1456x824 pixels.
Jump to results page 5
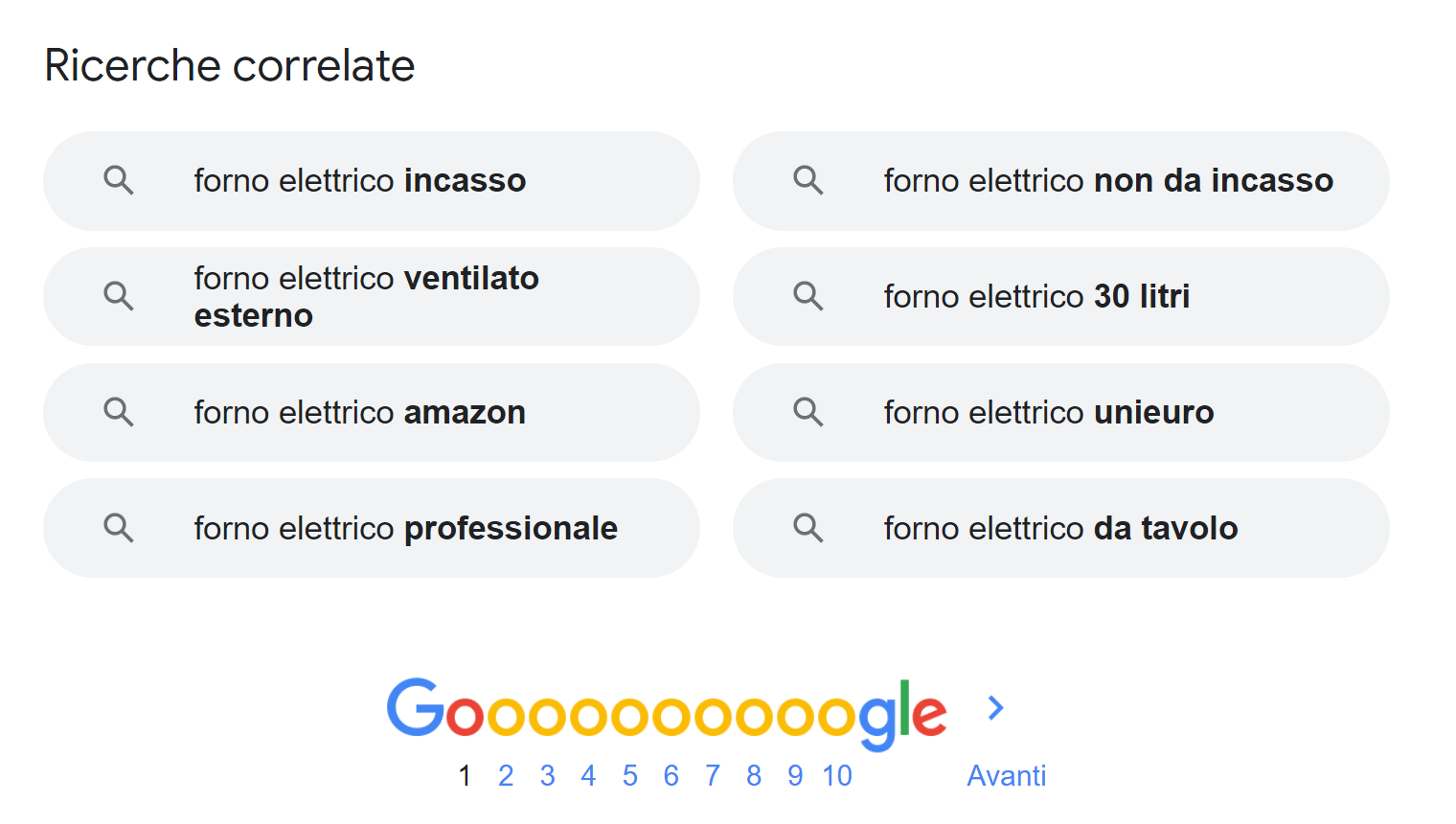tap(629, 775)
